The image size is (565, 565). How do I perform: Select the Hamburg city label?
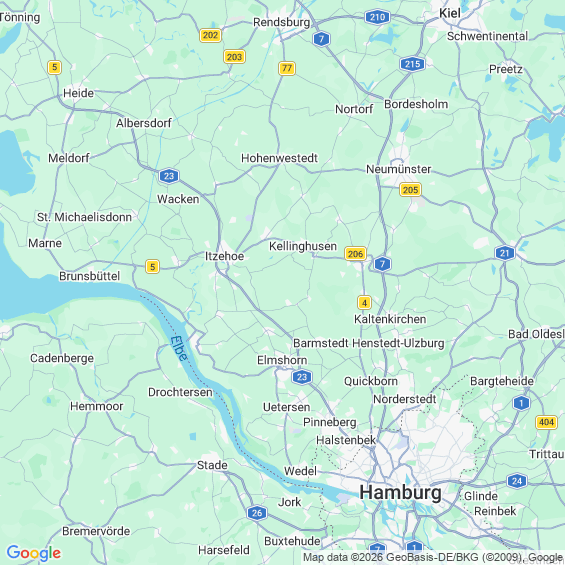click(x=400, y=492)
